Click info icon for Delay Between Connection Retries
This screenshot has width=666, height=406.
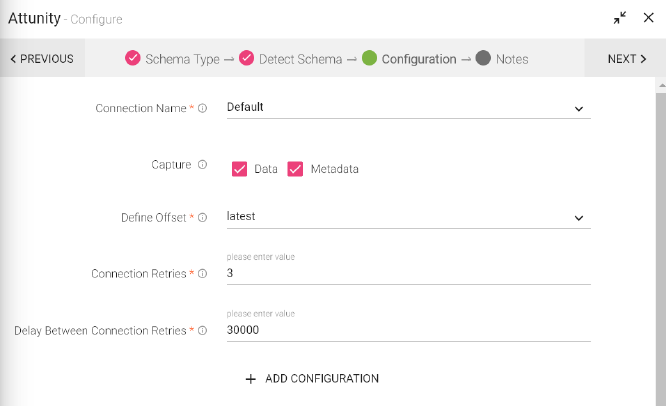(x=203, y=330)
